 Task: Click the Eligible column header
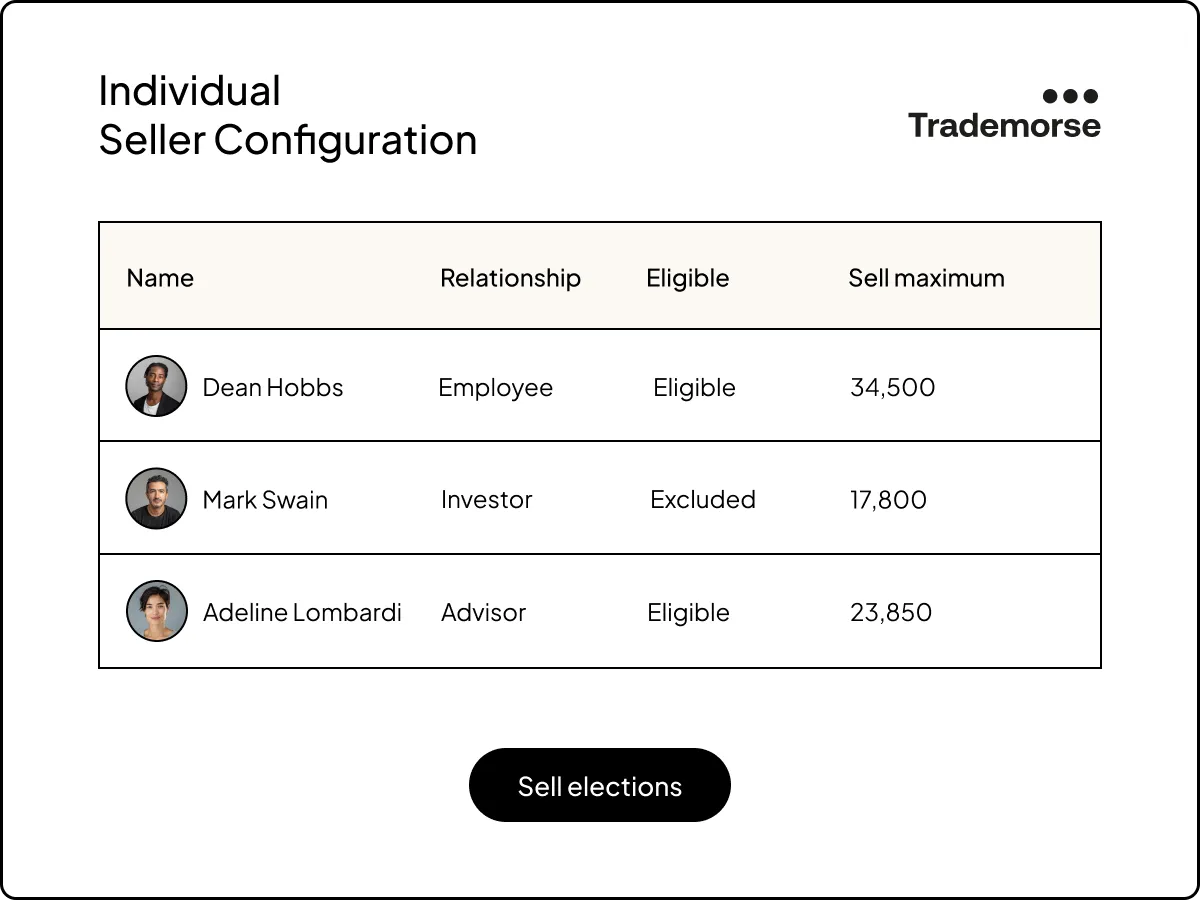[688, 278]
